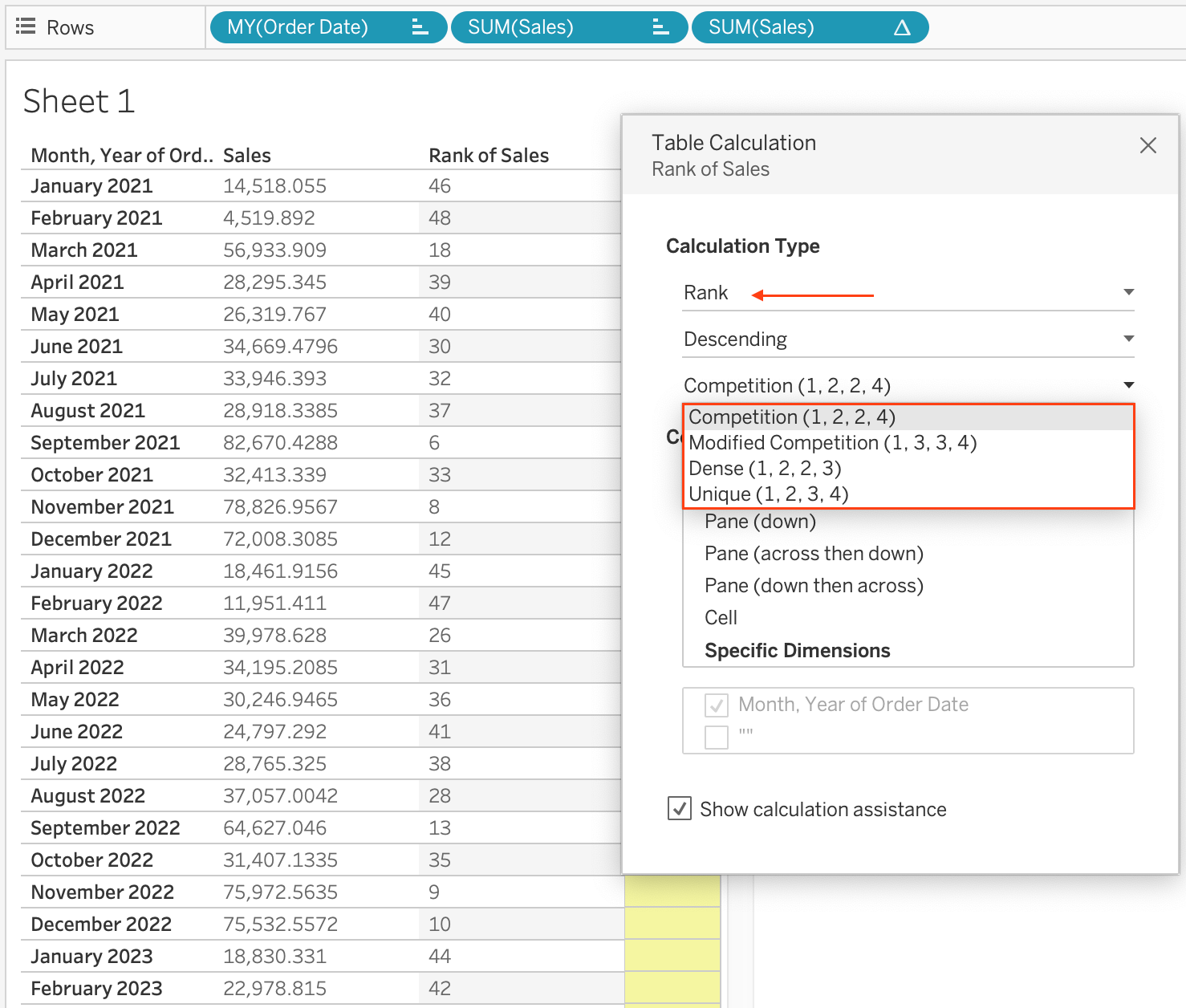Select Specific Dimensions compute option
1186x1008 pixels.
[797, 651]
